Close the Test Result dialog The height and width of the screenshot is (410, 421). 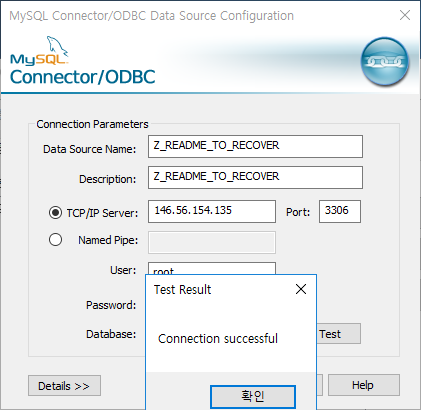tap(301, 289)
